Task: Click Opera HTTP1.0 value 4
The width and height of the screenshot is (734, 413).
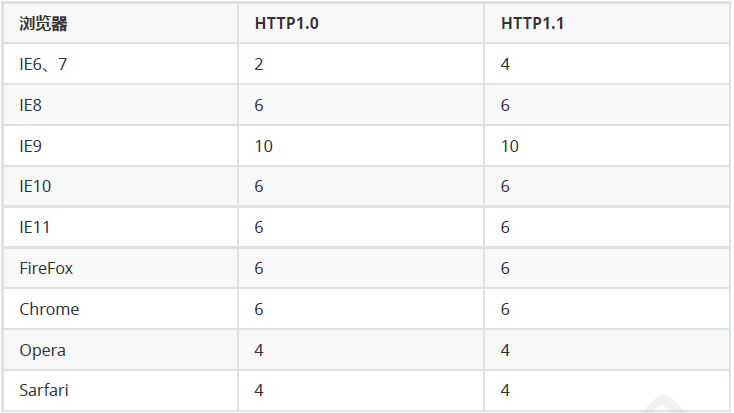Action: tap(259, 350)
